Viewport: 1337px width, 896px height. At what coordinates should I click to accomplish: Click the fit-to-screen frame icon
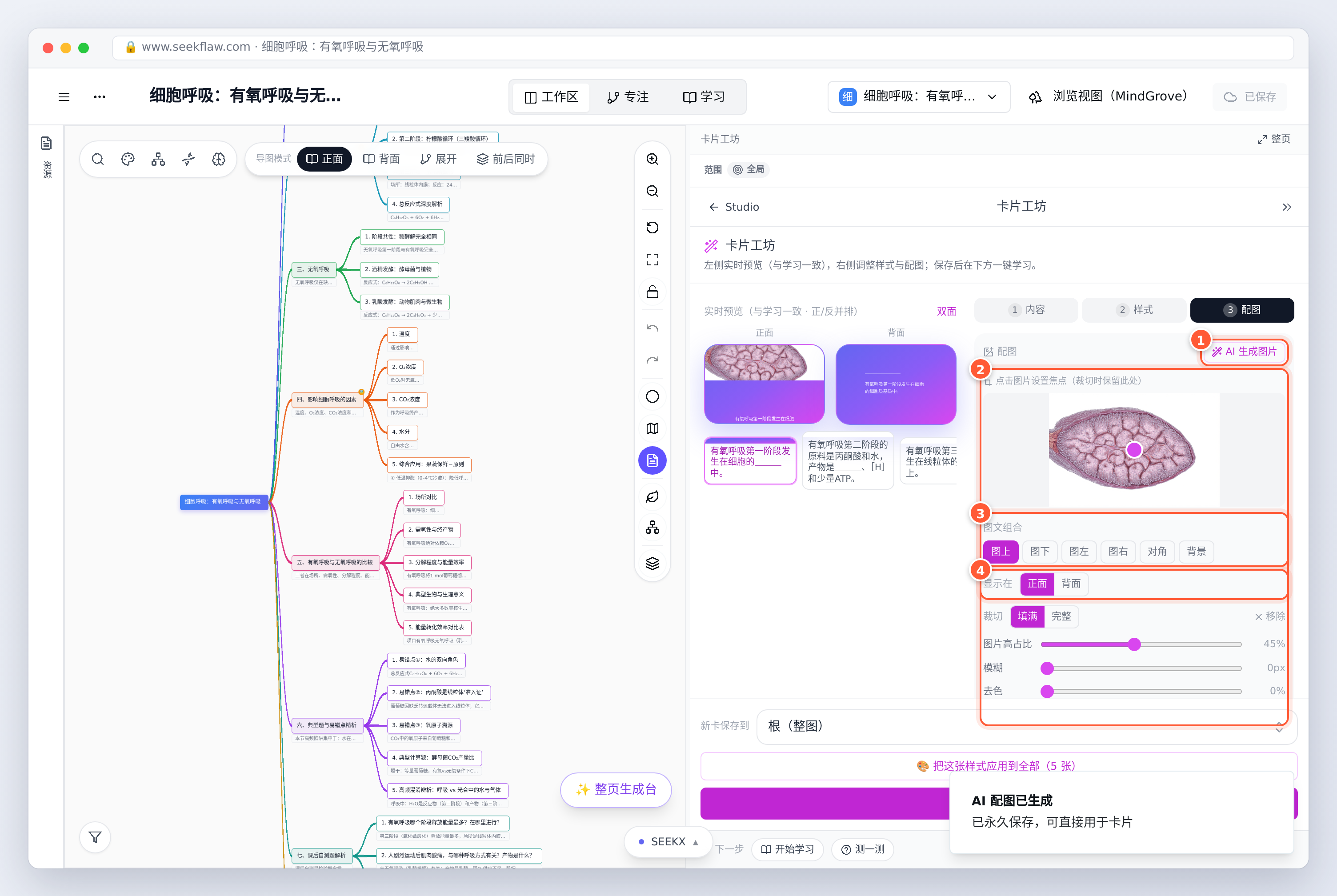652,260
